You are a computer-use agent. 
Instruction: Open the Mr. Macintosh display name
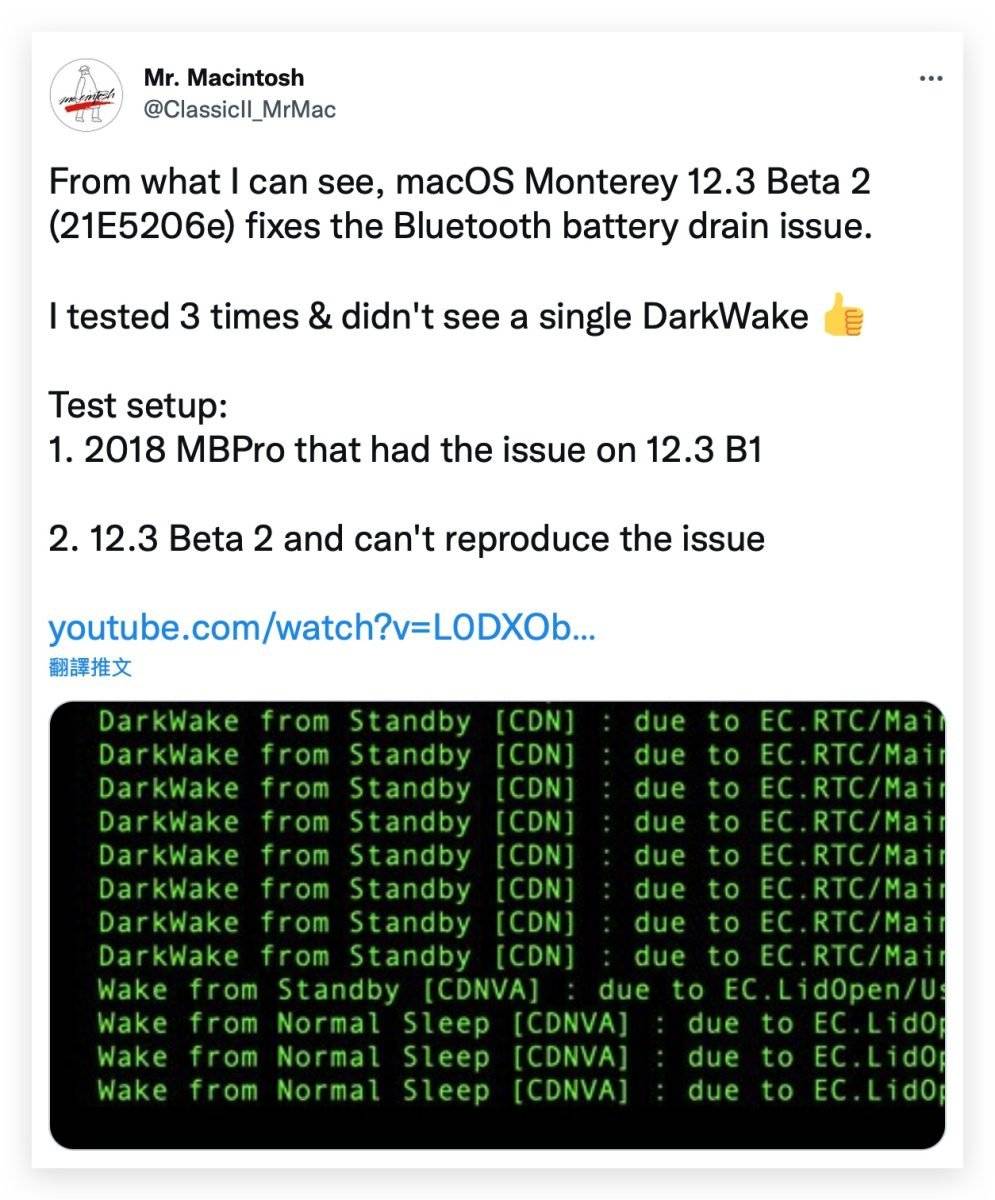click(x=223, y=78)
